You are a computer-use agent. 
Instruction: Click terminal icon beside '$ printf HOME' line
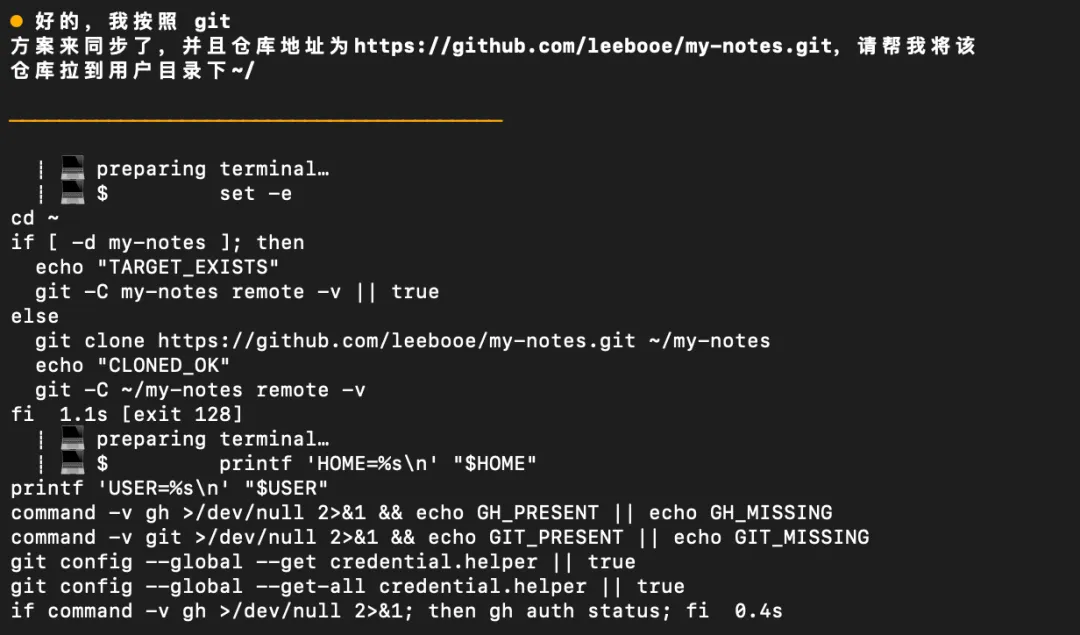(x=72, y=463)
